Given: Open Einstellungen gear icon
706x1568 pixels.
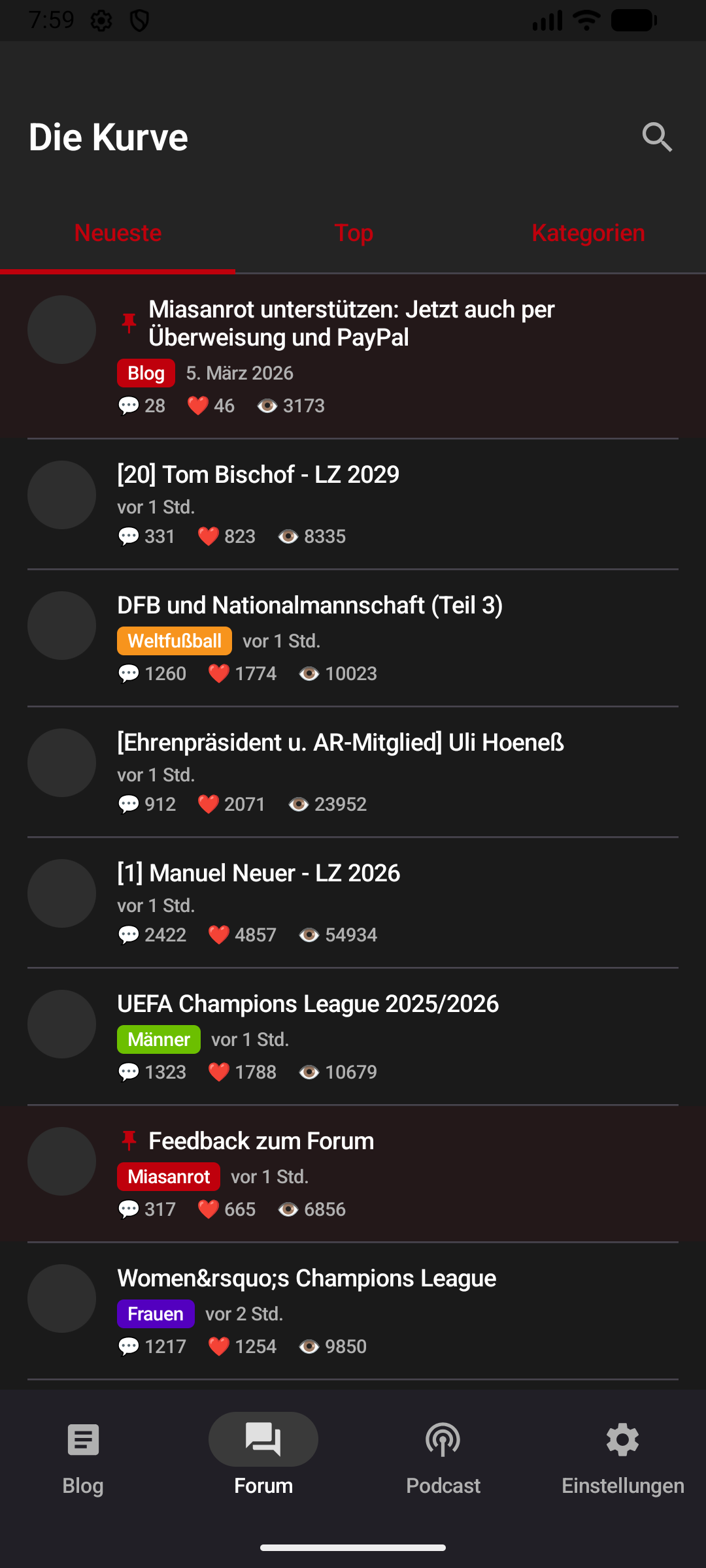Looking at the screenshot, I should pyautogui.click(x=622, y=1440).
